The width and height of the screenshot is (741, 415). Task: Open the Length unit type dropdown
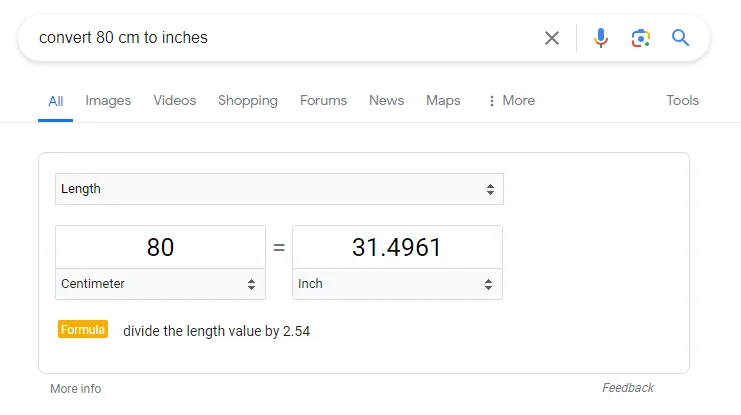[279, 189]
